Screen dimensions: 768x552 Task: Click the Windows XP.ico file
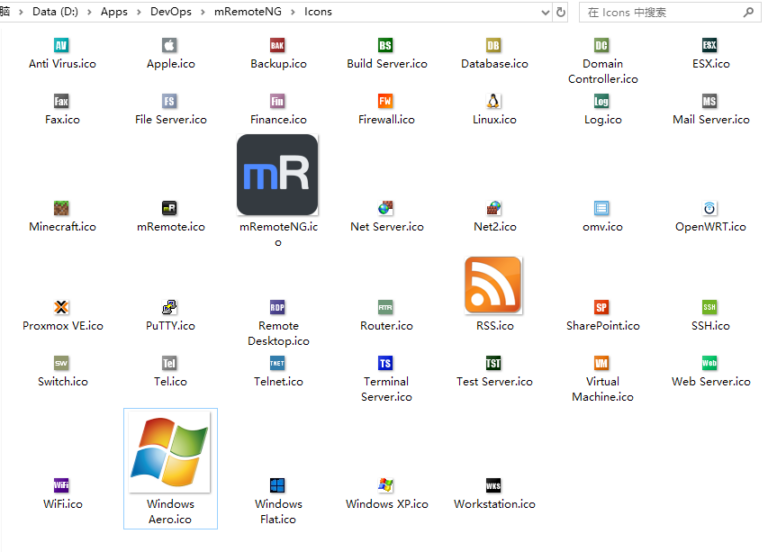point(386,486)
